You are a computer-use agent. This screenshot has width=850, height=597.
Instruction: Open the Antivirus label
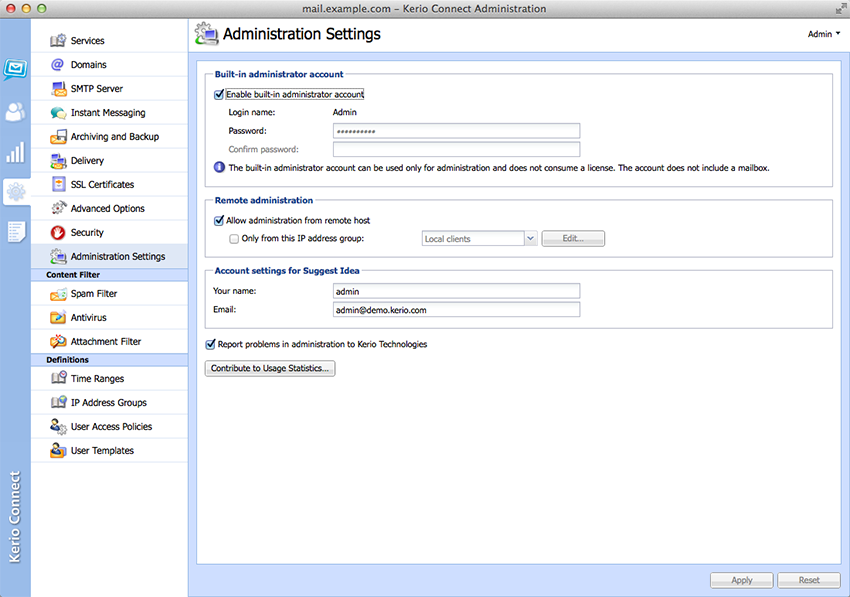[88, 318]
